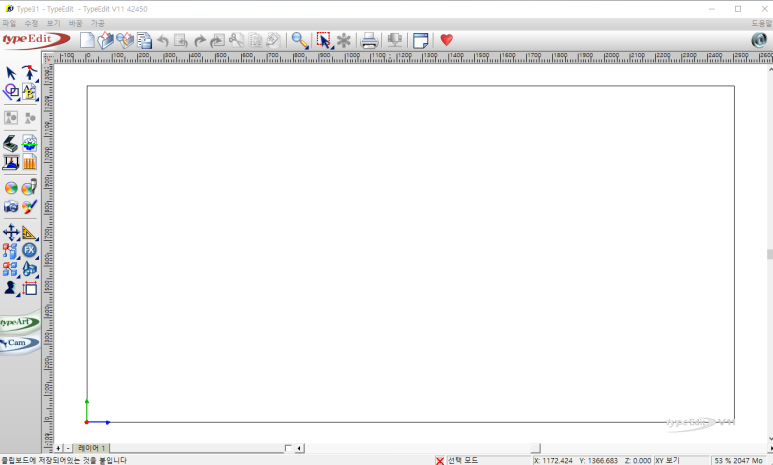Click the horizontal scrollbar left arrow

pyautogui.click(x=299, y=448)
